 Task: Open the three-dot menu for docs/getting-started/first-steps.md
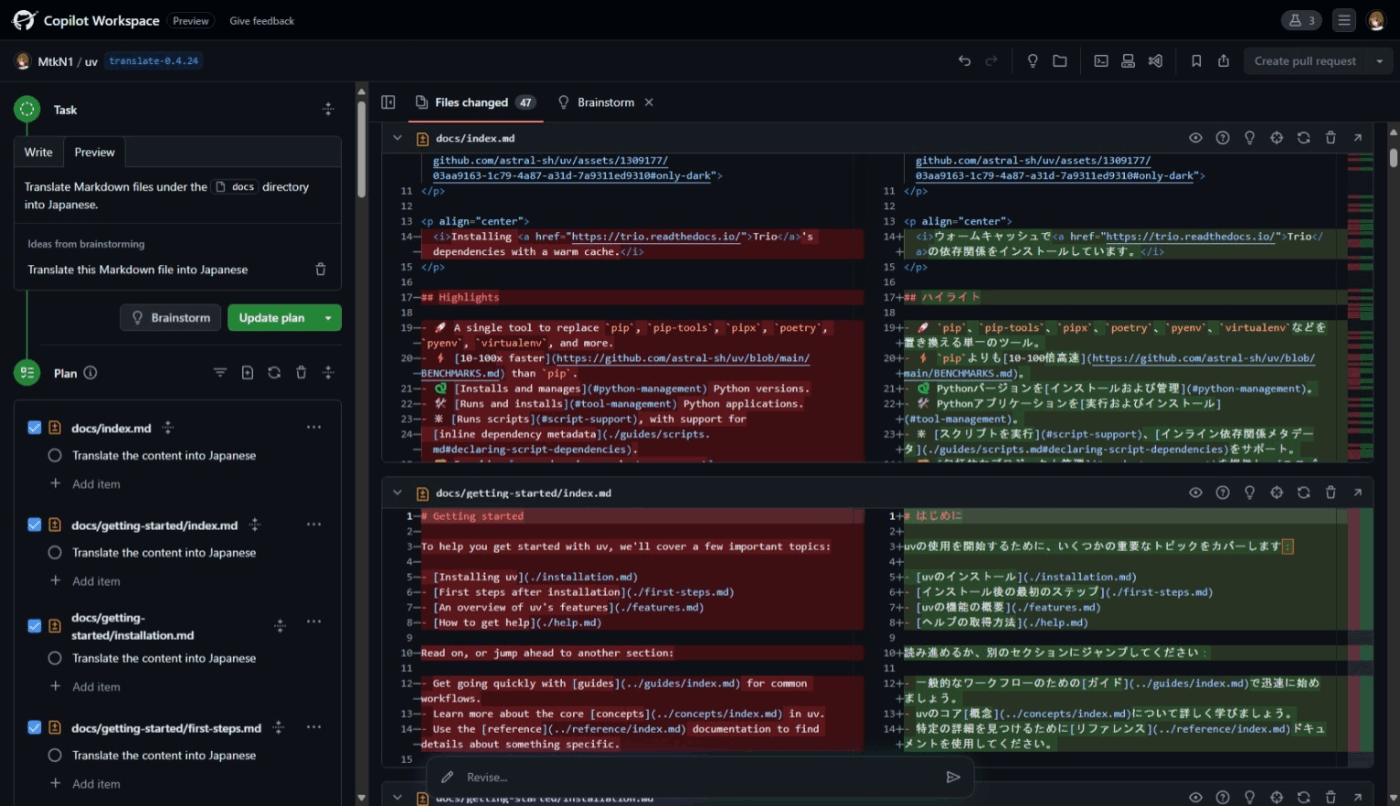[x=314, y=728]
